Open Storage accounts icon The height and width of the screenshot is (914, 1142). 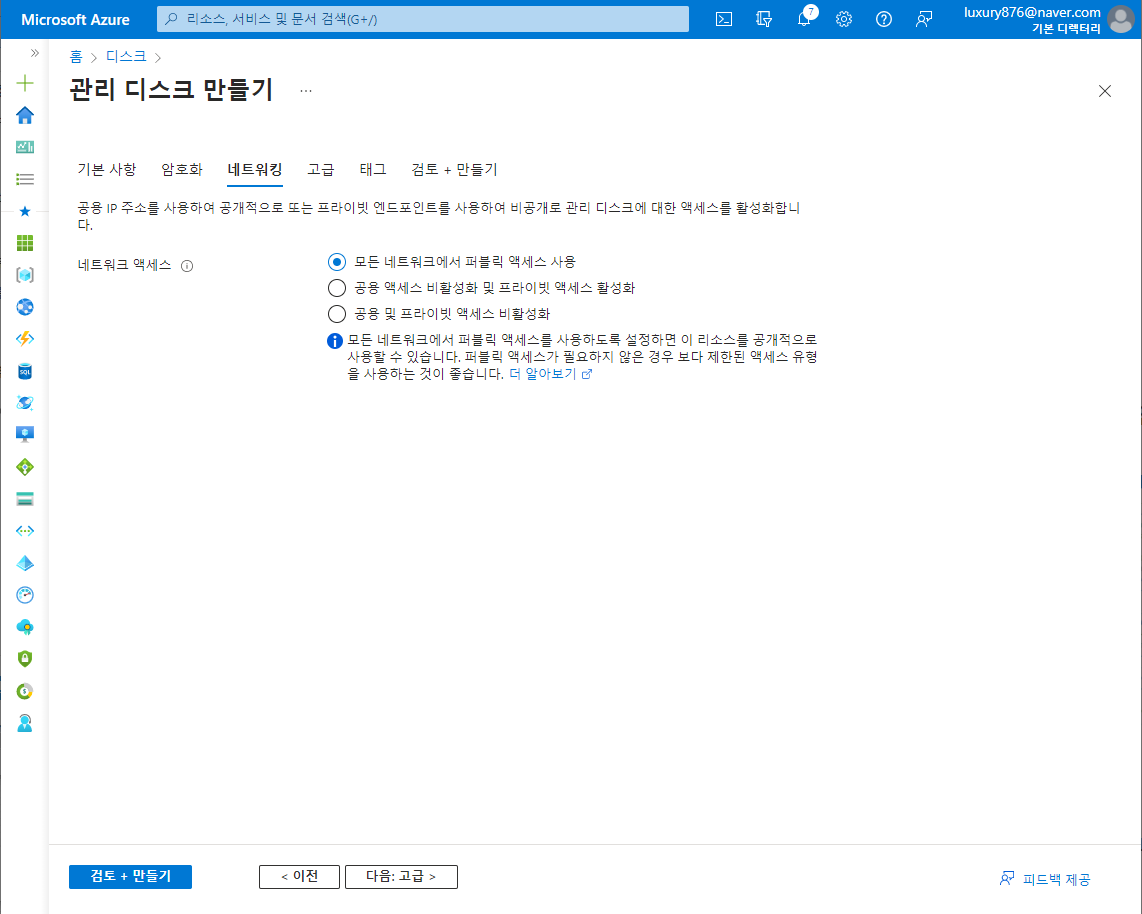tap(25, 499)
